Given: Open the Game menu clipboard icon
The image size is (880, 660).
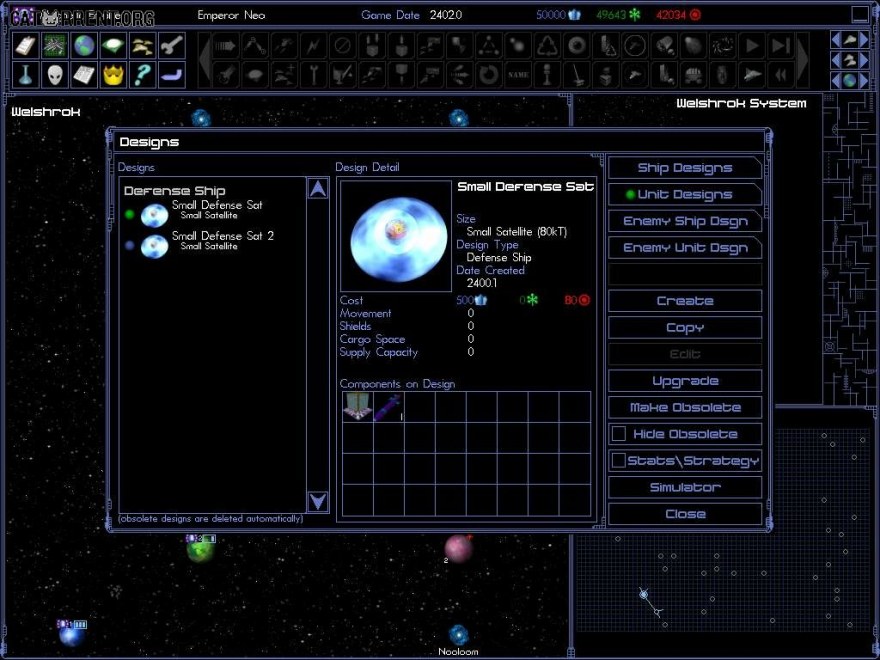Looking at the screenshot, I should coord(25,45).
